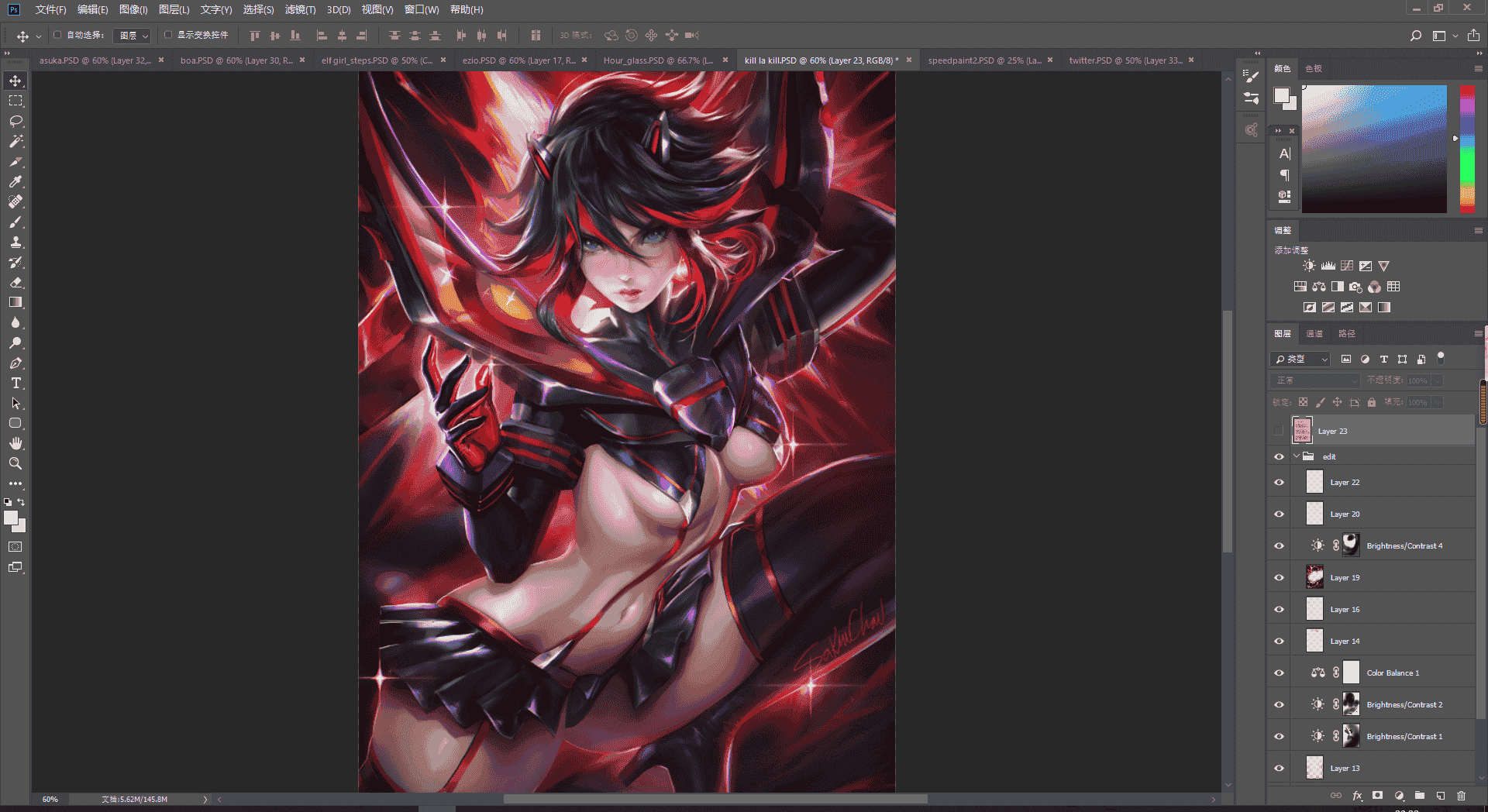
Task: Delete layer using the trash icon
Action: click(x=1461, y=796)
